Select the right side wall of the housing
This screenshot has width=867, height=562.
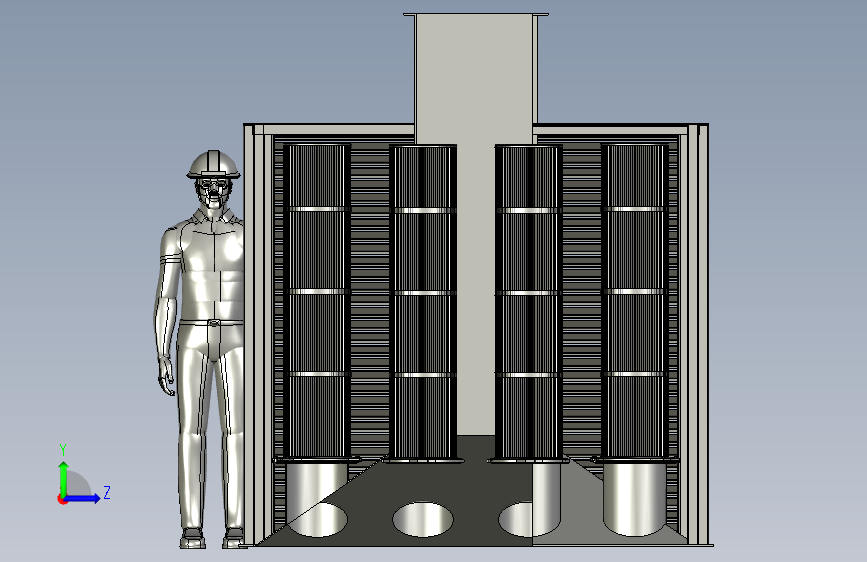[x=696, y=335]
